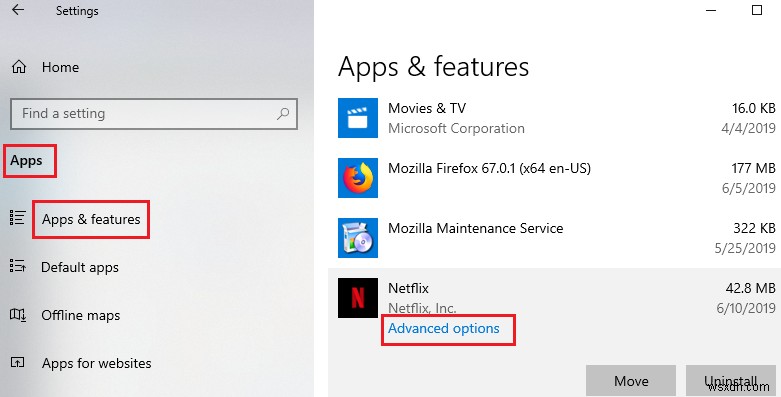Minimize the Settings window
This screenshot has width=781, height=397.
pyautogui.click(x=711, y=10)
